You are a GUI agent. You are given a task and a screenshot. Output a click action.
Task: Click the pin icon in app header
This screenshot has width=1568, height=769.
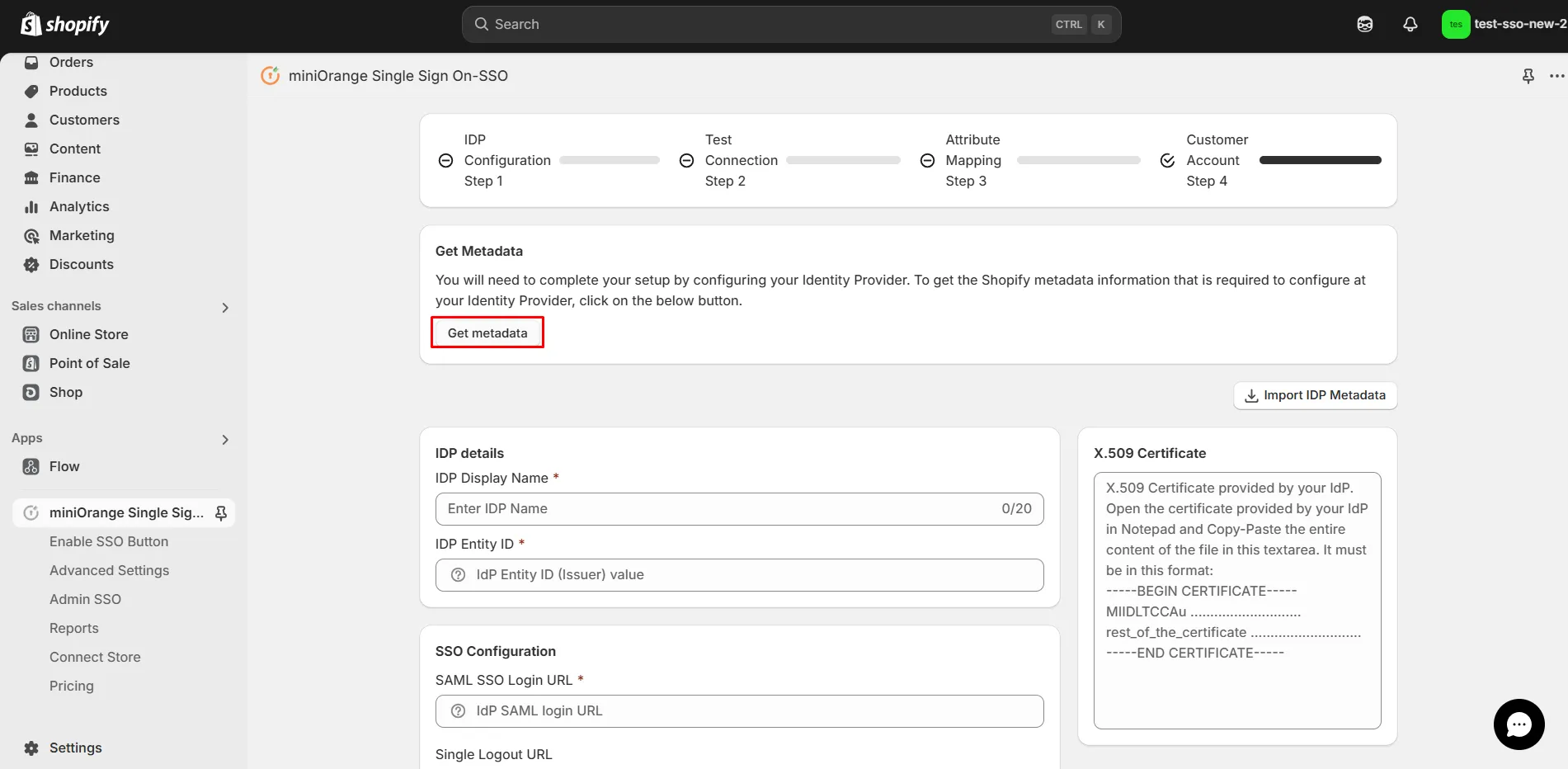(x=1528, y=76)
